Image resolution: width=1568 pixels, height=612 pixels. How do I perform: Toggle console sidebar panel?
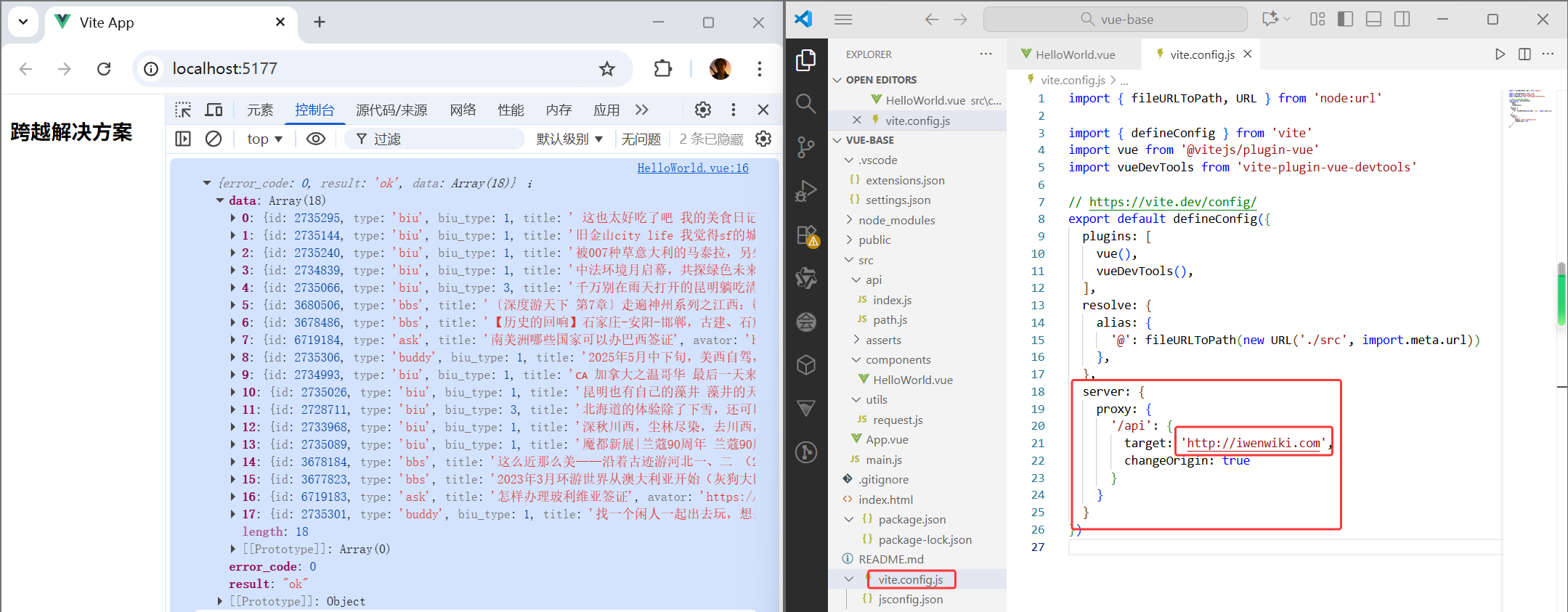click(183, 139)
